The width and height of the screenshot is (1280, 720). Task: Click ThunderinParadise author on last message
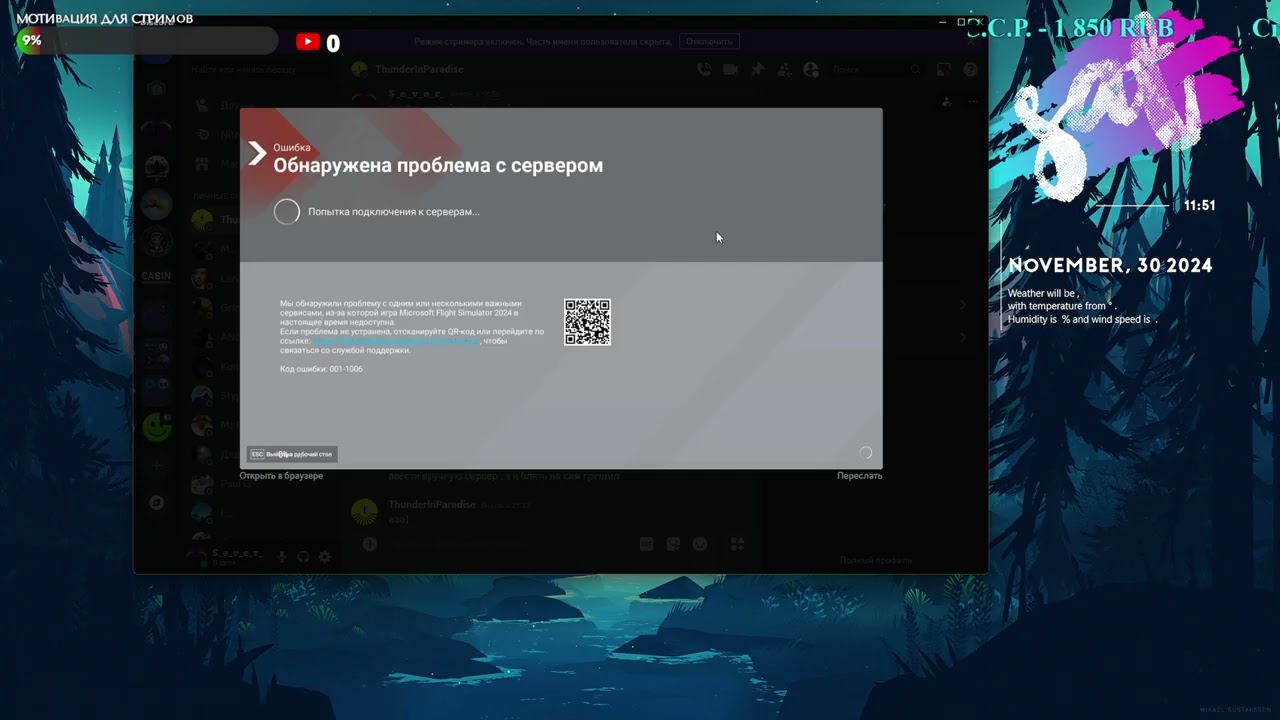click(432, 505)
